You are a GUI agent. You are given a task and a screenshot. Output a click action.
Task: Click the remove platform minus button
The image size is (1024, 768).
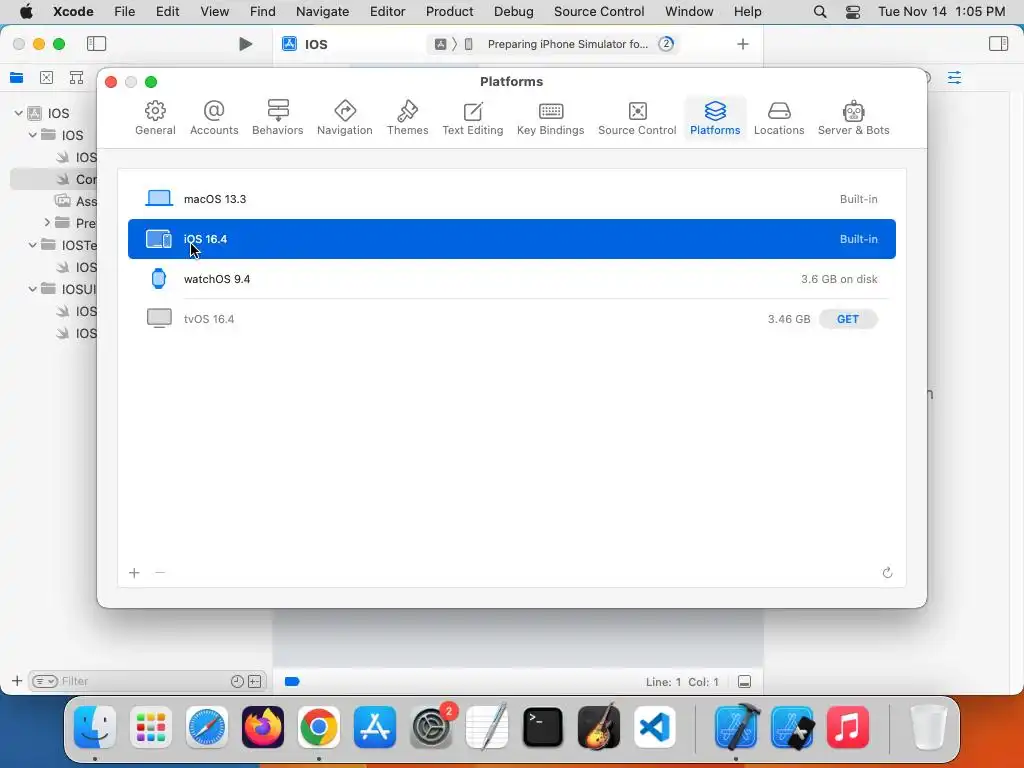point(160,573)
